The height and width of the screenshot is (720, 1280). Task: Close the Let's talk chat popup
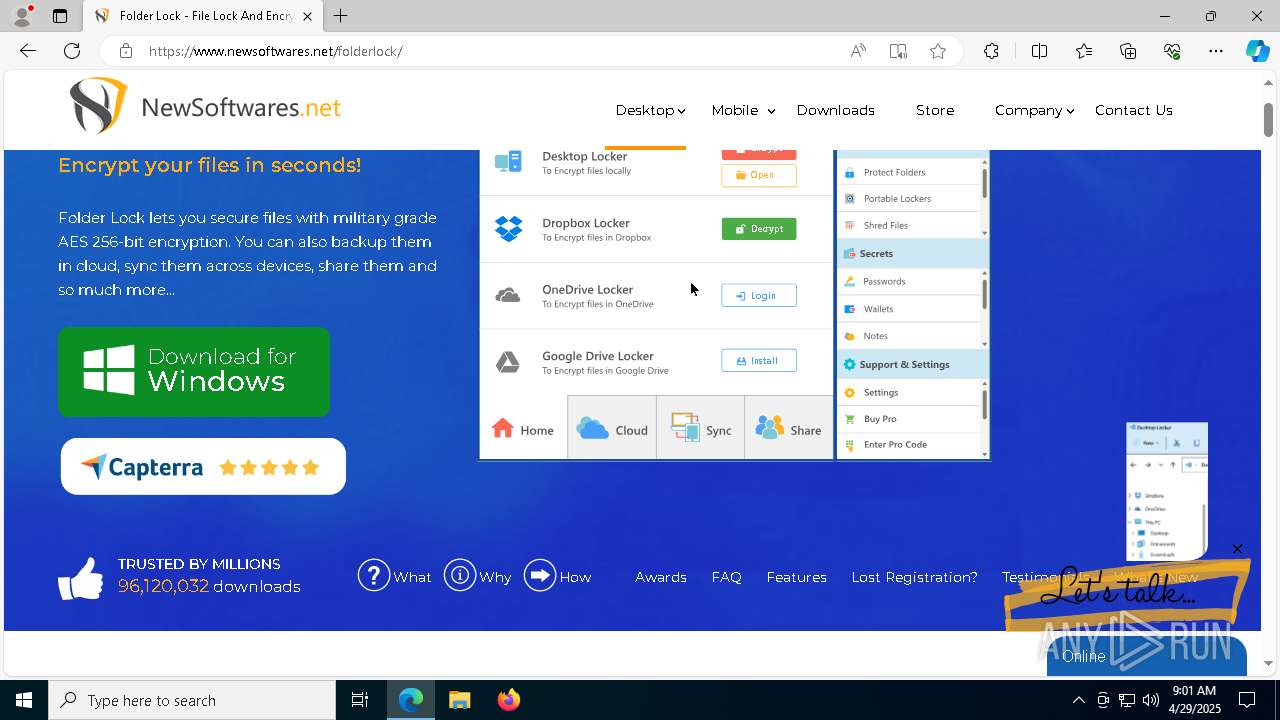coord(1237,549)
